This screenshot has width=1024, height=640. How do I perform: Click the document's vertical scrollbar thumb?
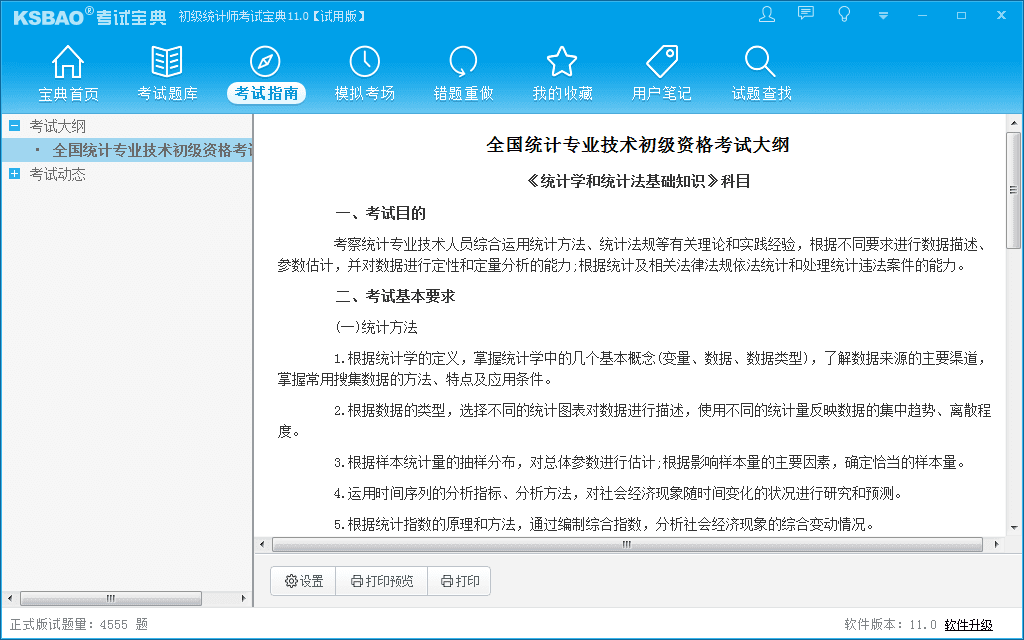(x=1013, y=190)
